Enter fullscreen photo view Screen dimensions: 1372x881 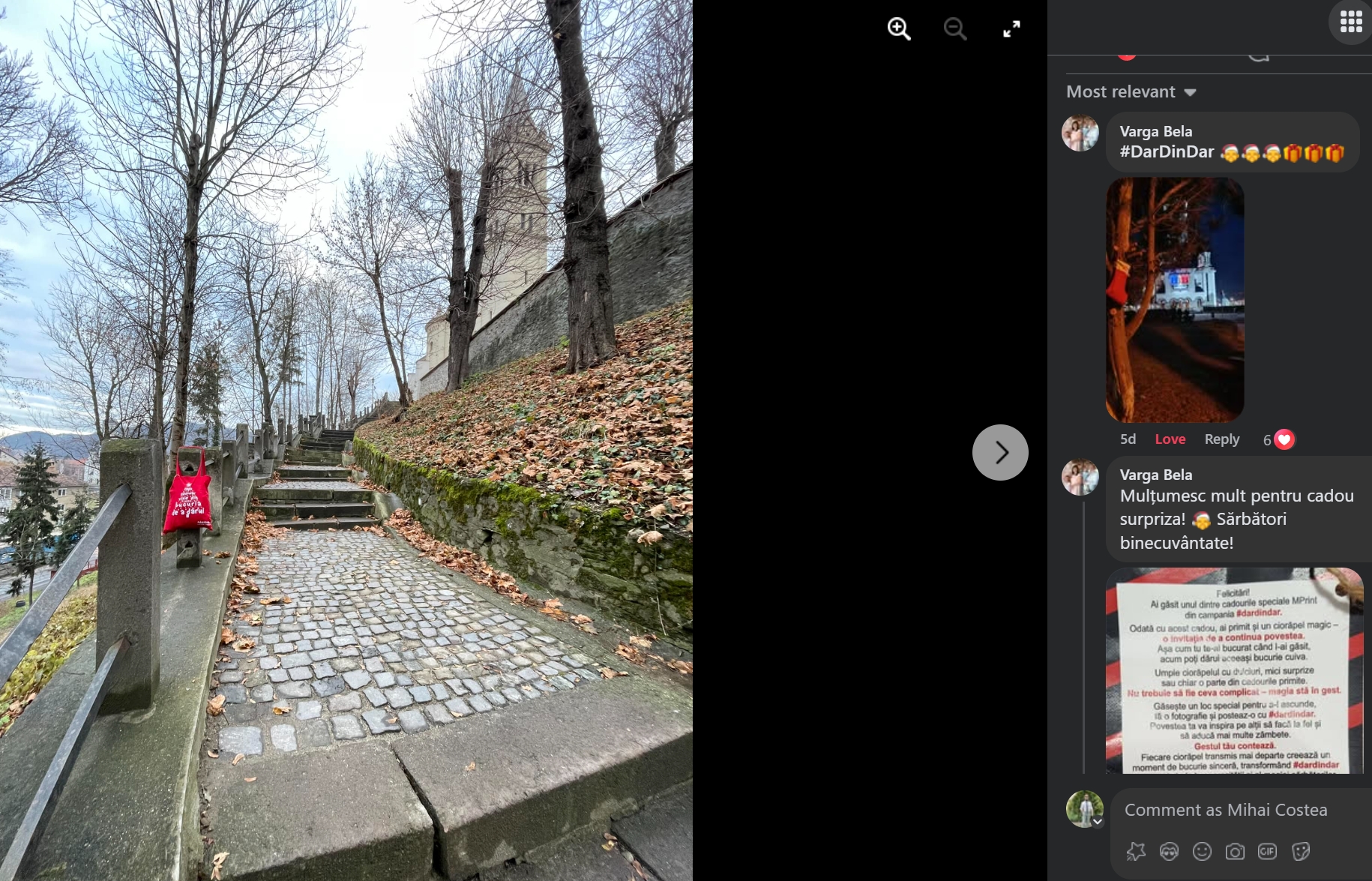click(1011, 29)
